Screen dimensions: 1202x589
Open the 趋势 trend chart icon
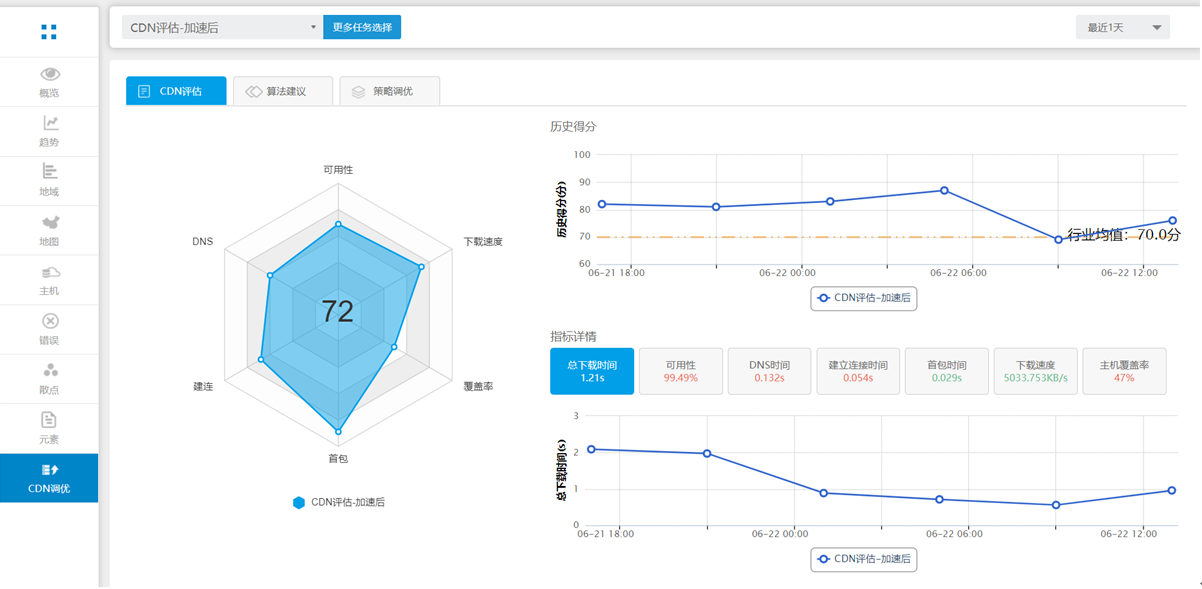click(50, 123)
